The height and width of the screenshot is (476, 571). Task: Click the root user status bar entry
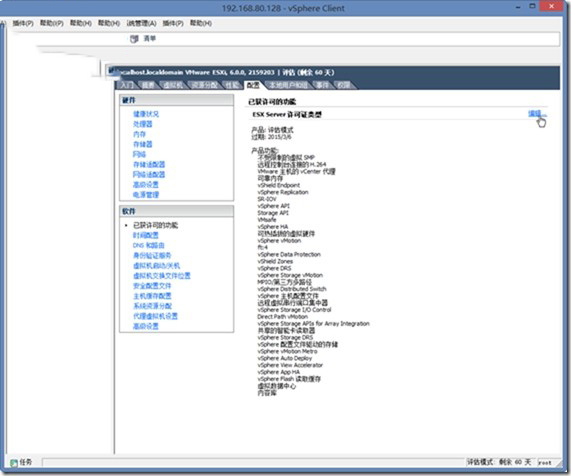pos(544,463)
